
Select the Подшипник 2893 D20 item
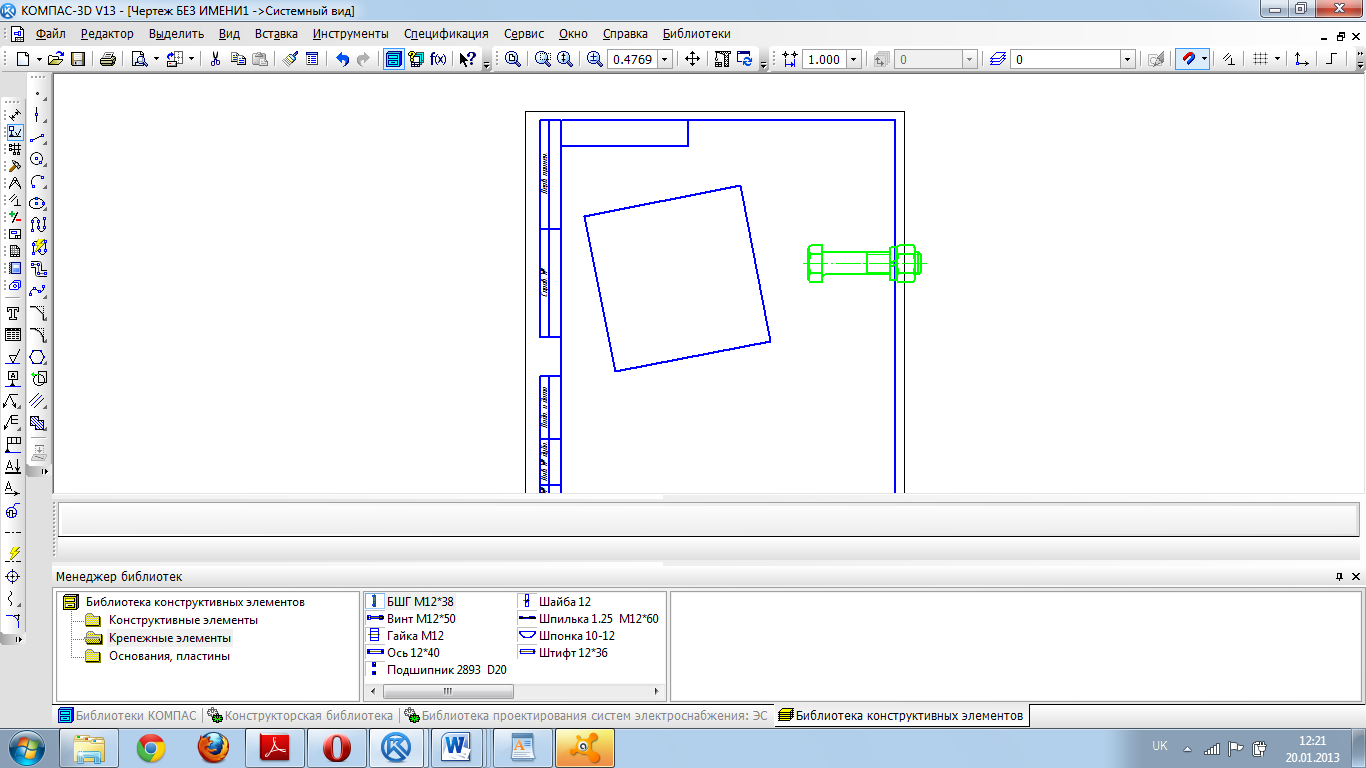pyautogui.click(x=447, y=670)
